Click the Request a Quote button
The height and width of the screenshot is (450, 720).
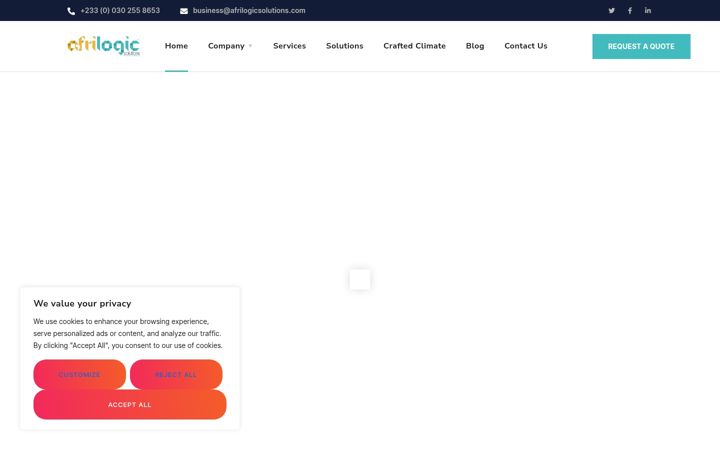[641, 46]
